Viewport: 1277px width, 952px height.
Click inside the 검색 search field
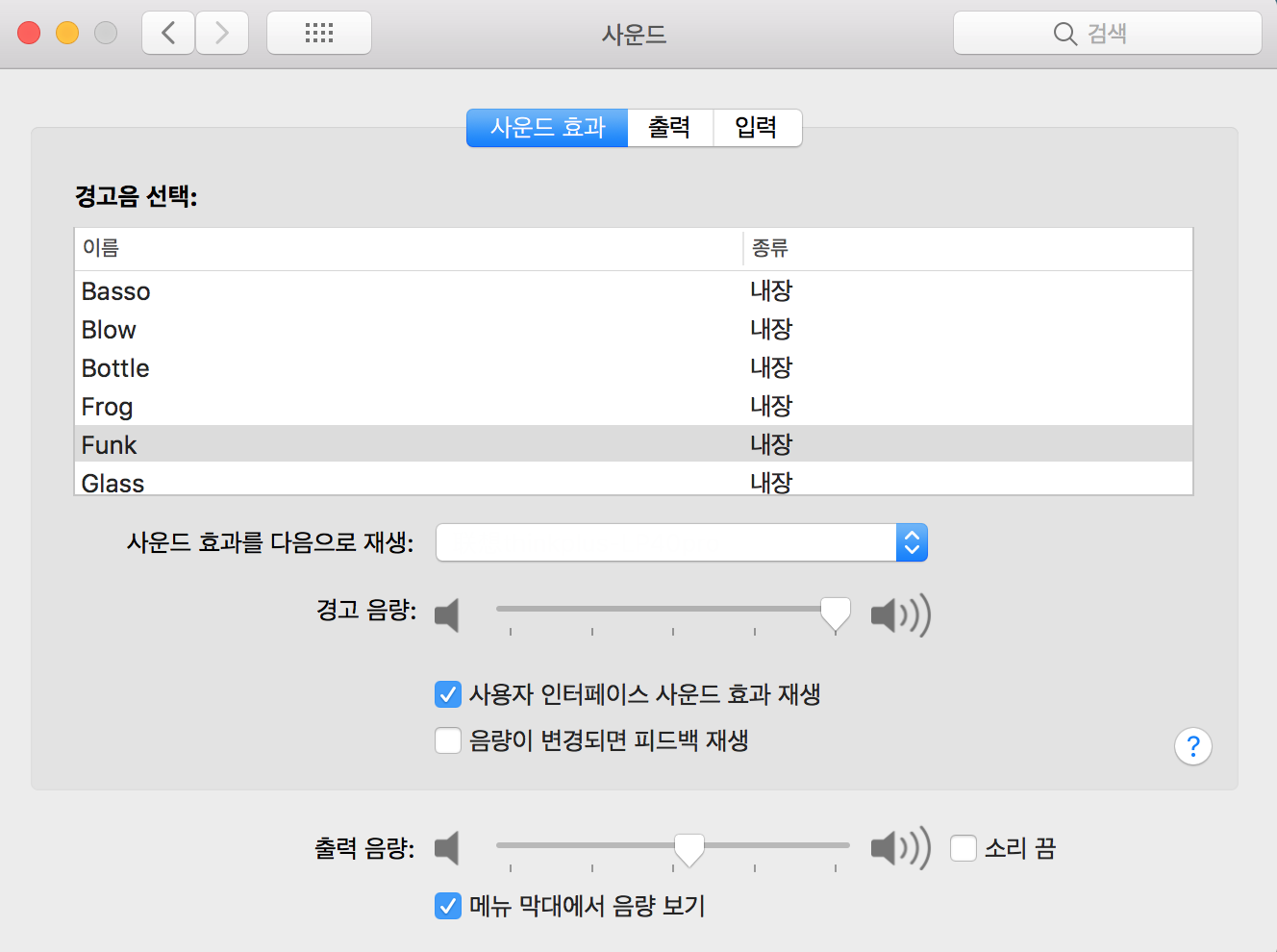click(x=1107, y=33)
